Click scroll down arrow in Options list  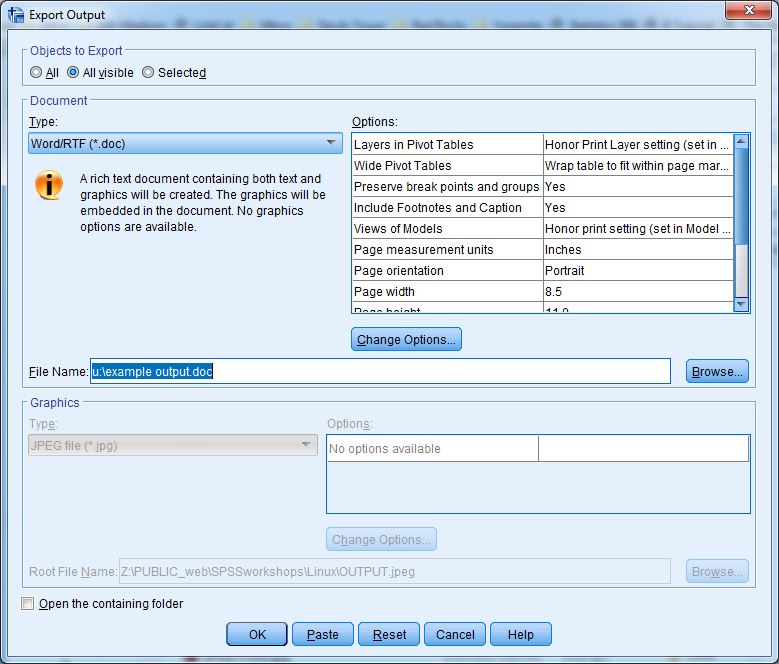[x=741, y=304]
